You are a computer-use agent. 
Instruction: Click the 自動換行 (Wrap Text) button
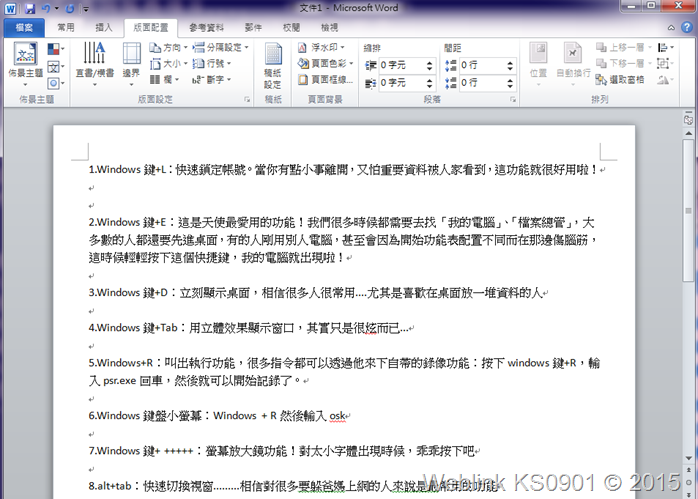[x=573, y=65]
